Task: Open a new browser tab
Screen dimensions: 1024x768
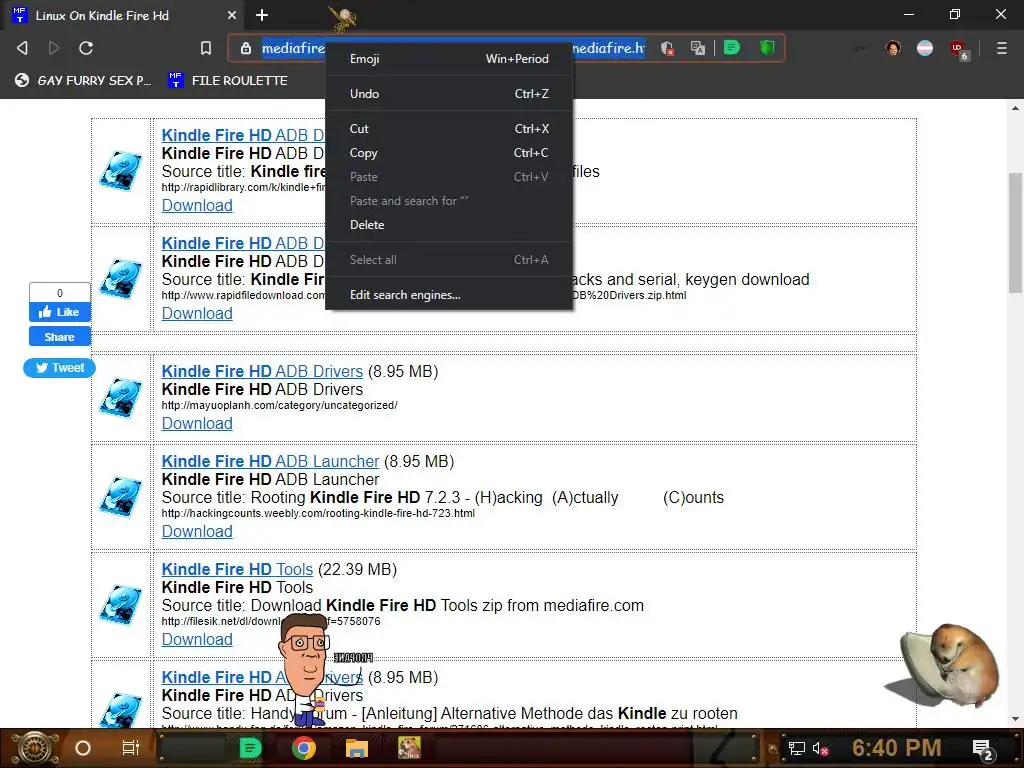Action: coord(262,15)
